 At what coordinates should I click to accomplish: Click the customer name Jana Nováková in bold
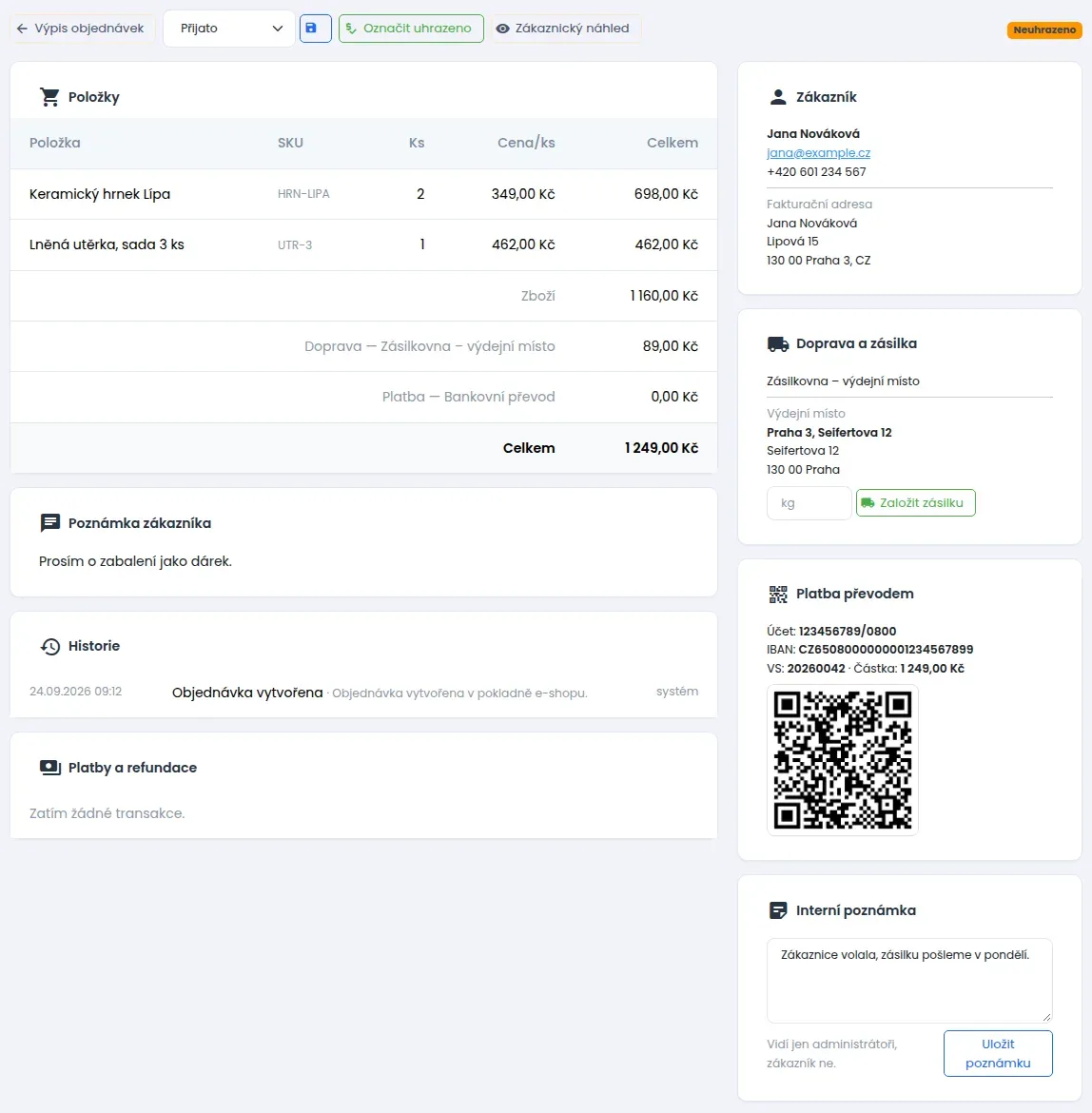pyautogui.click(x=813, y=133)
